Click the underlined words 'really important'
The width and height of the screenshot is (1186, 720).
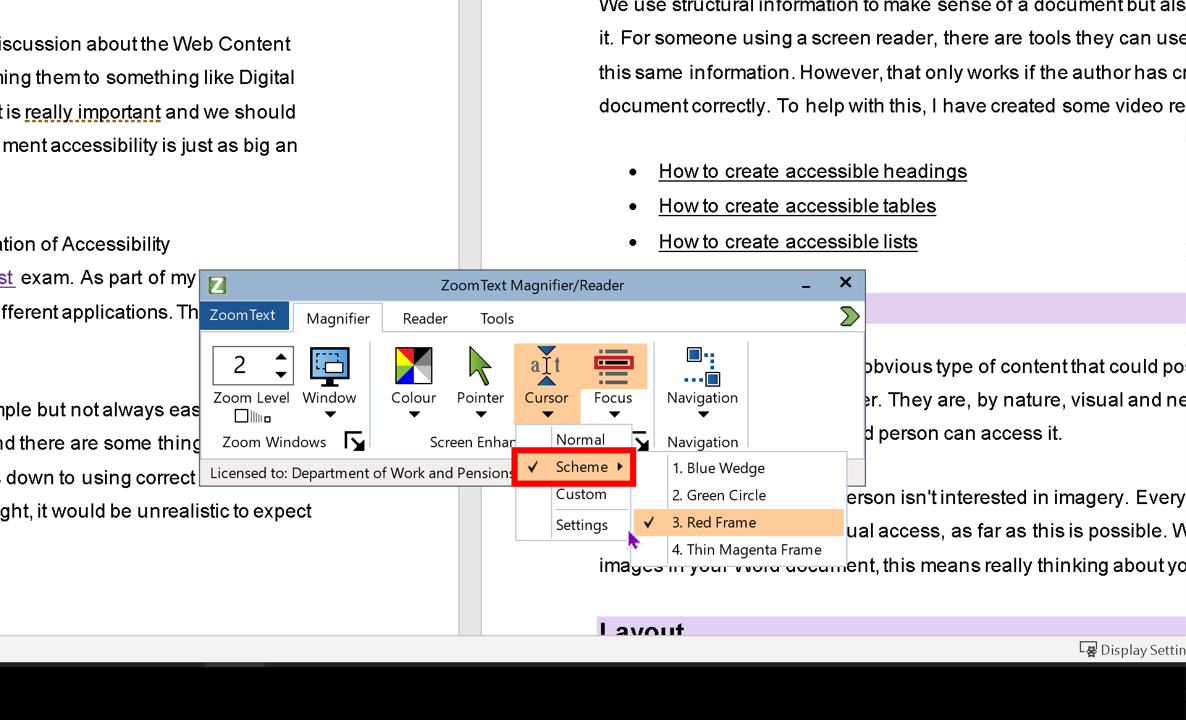coord(92,112)
